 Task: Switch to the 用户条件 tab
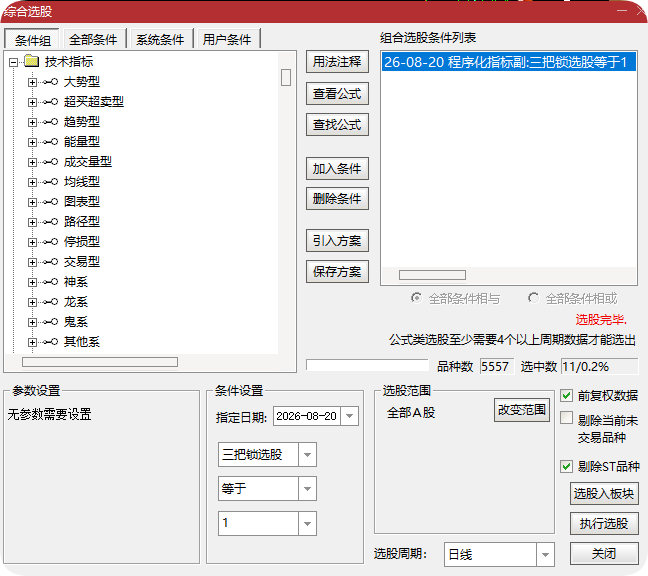(227, 40)
